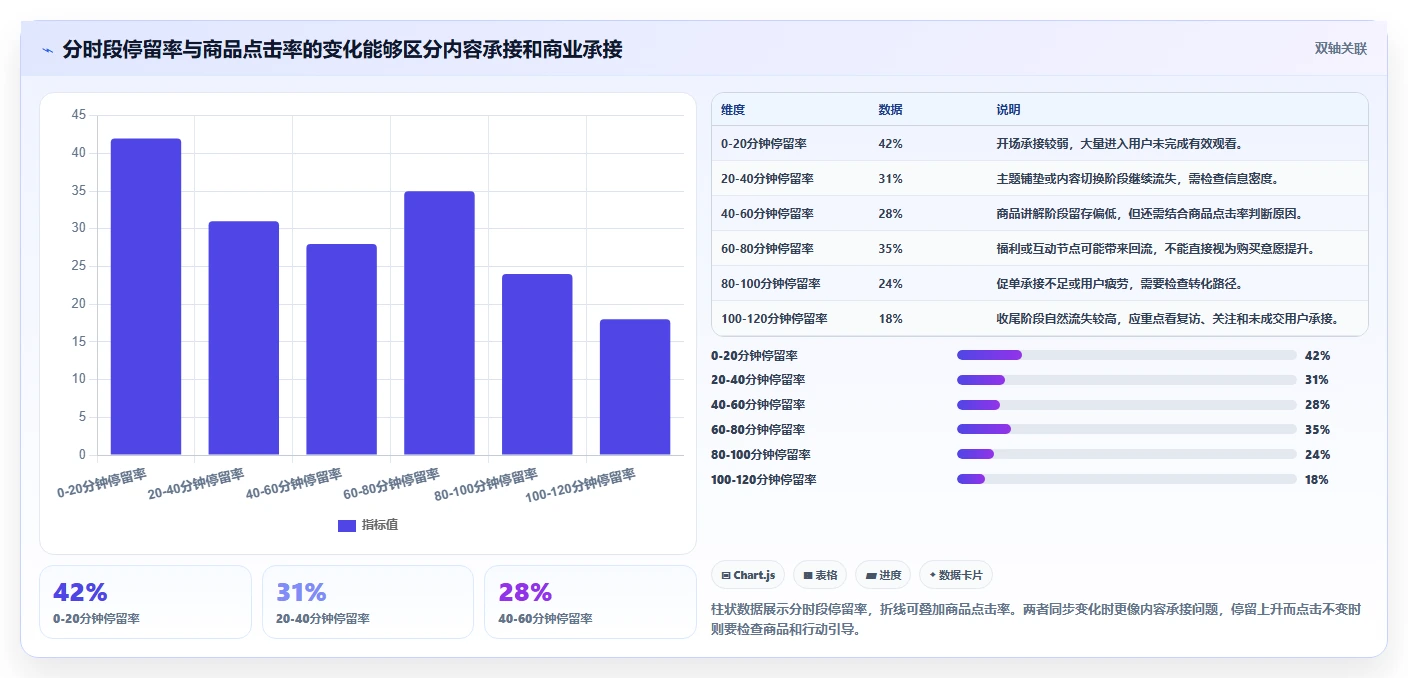Click the lightning icon beside the title
The image size is (1408, 678).
click(x=48, y=50)
